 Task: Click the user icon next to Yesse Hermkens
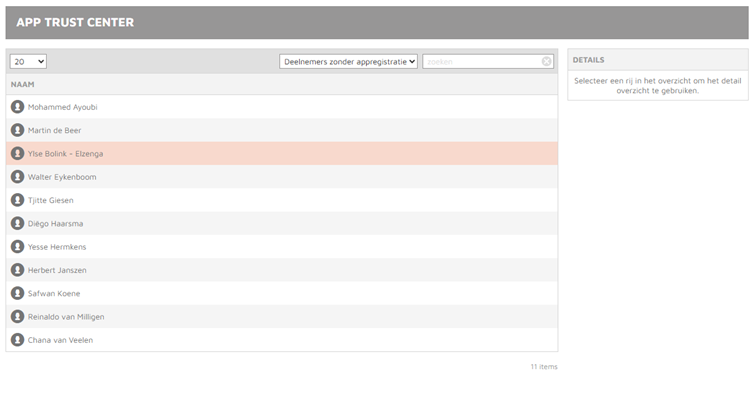coord(17,246)
